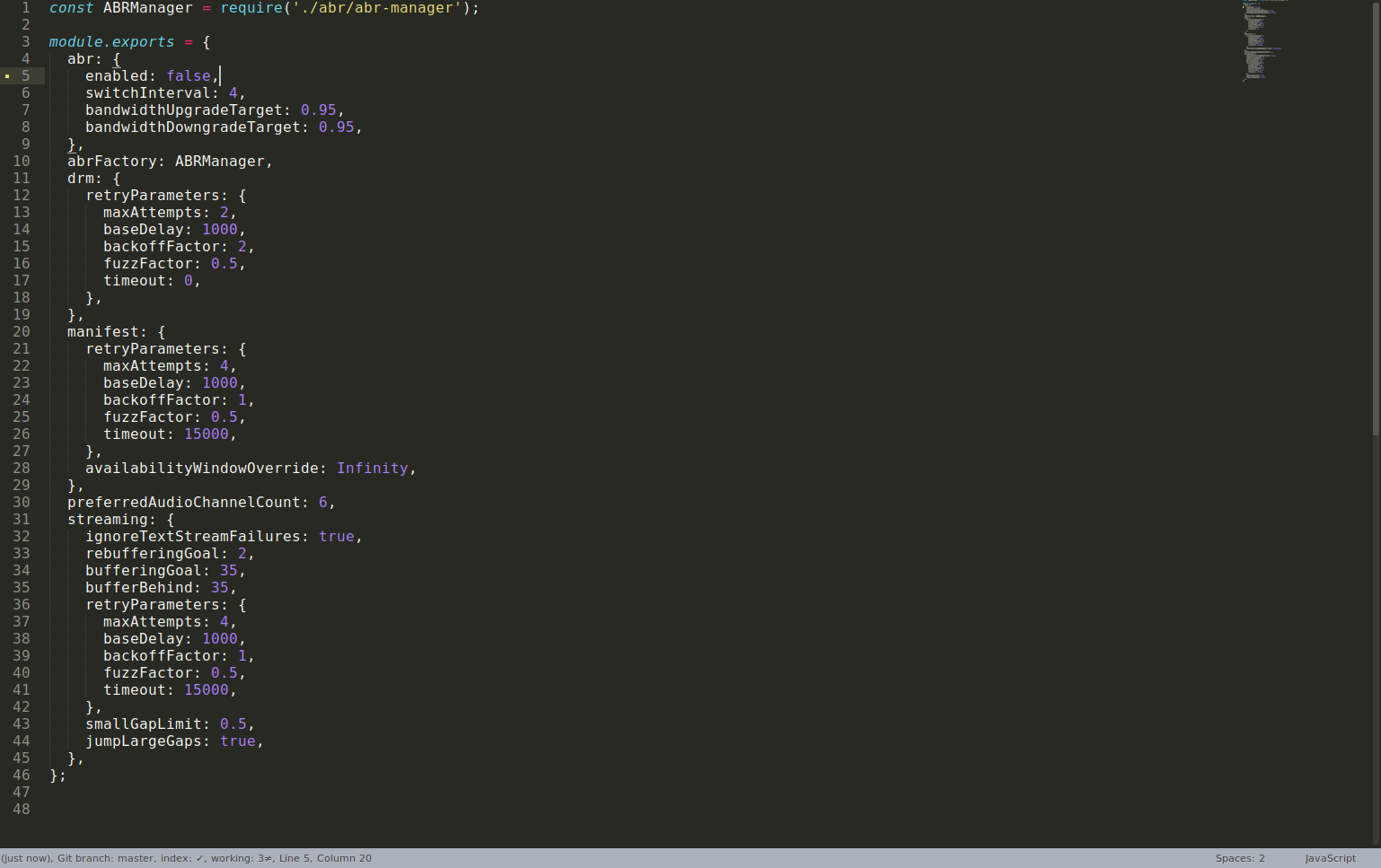The image size is (1381, 868).
Task: Click 'retryParameters' on line 36
Action: click(x=153, y=605)
